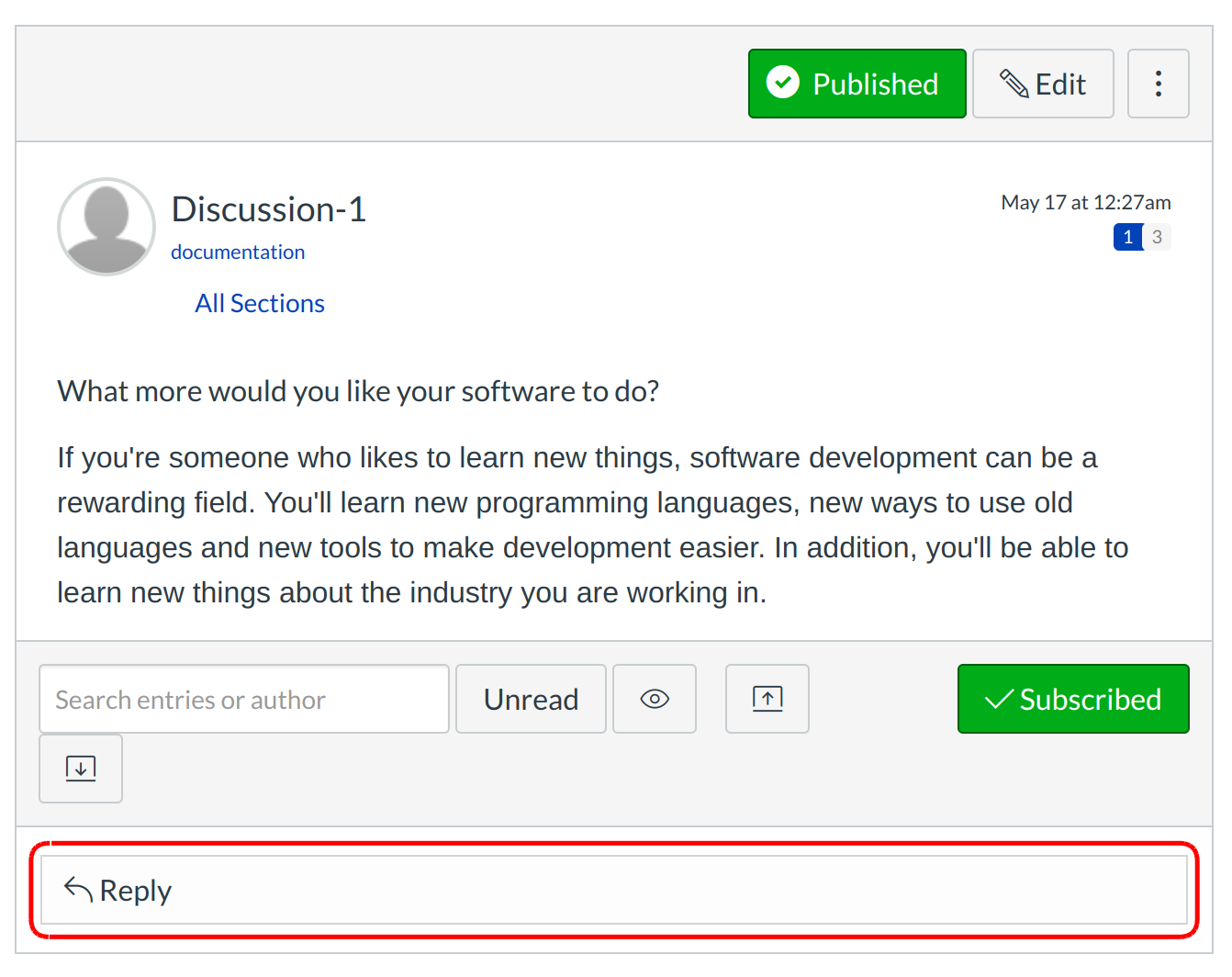Toggle the Unread filter button
Screen dimensions: 1232x977
coord(531,699)
